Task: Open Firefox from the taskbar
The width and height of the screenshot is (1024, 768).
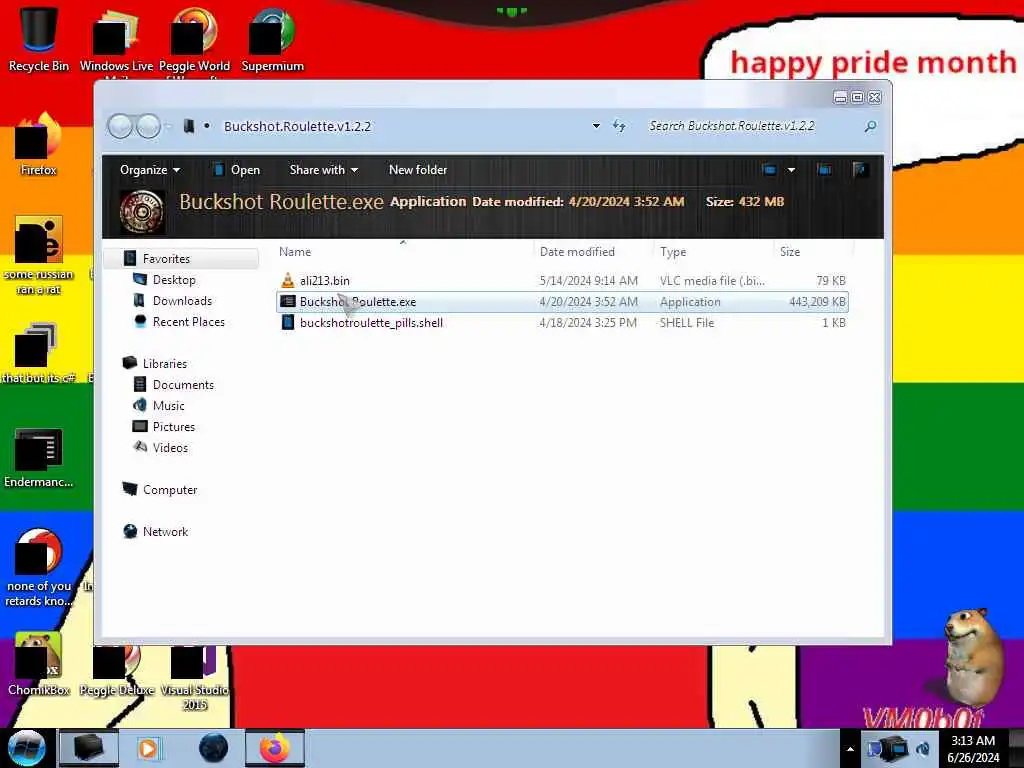Action: (x=275, y=748)
